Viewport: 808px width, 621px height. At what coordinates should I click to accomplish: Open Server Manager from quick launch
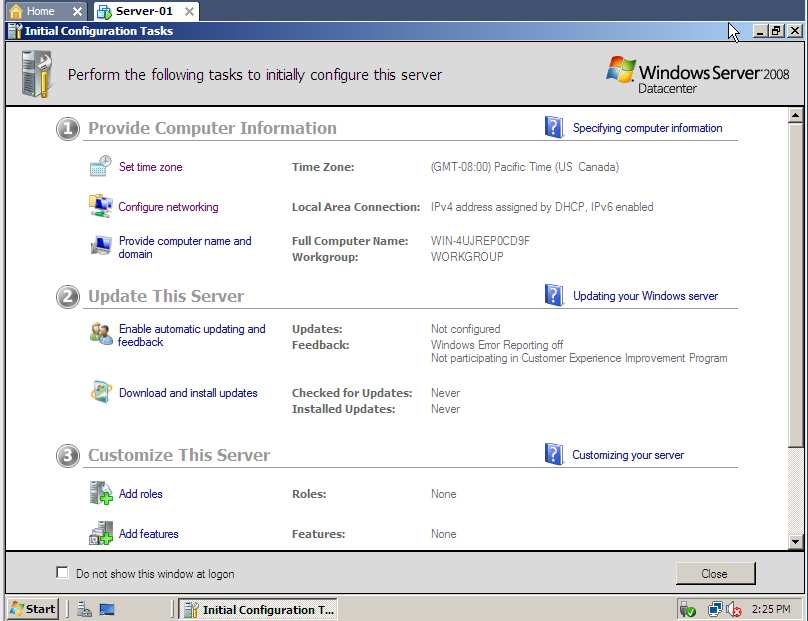click(84, 609)
